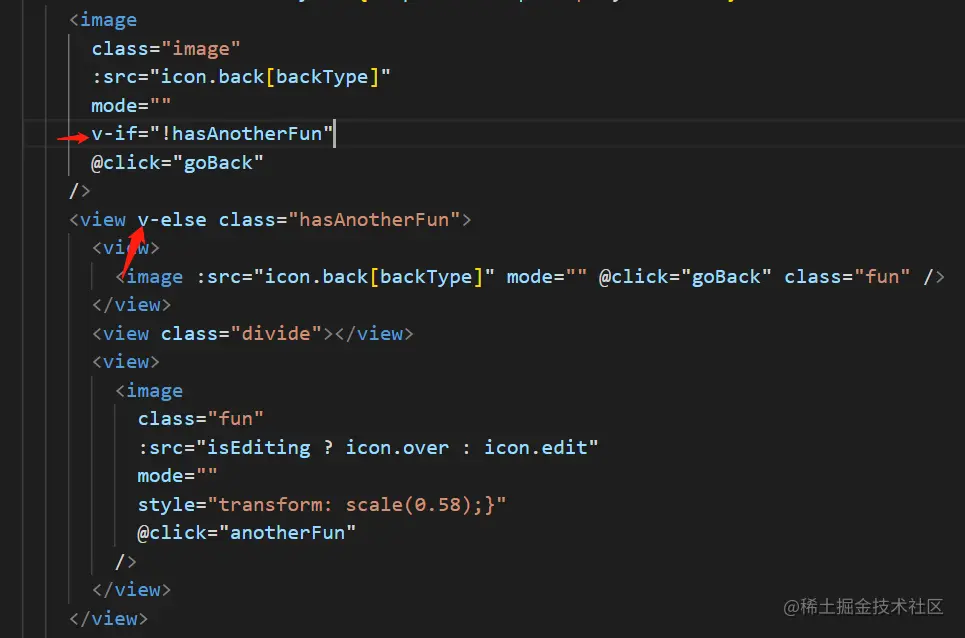Click the style="transform: scale(0.58);}" line

tap(321, 504)
